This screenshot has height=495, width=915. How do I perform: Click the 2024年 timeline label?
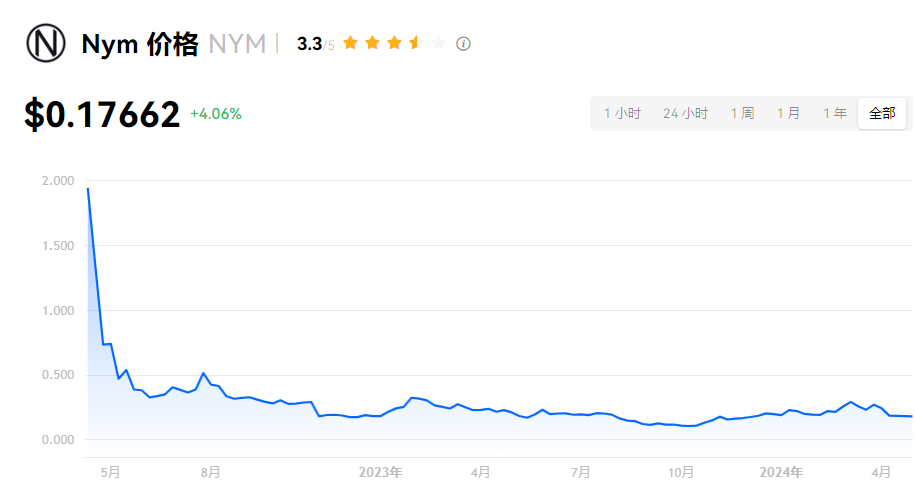pyautogui.click(x=781, y=472)
